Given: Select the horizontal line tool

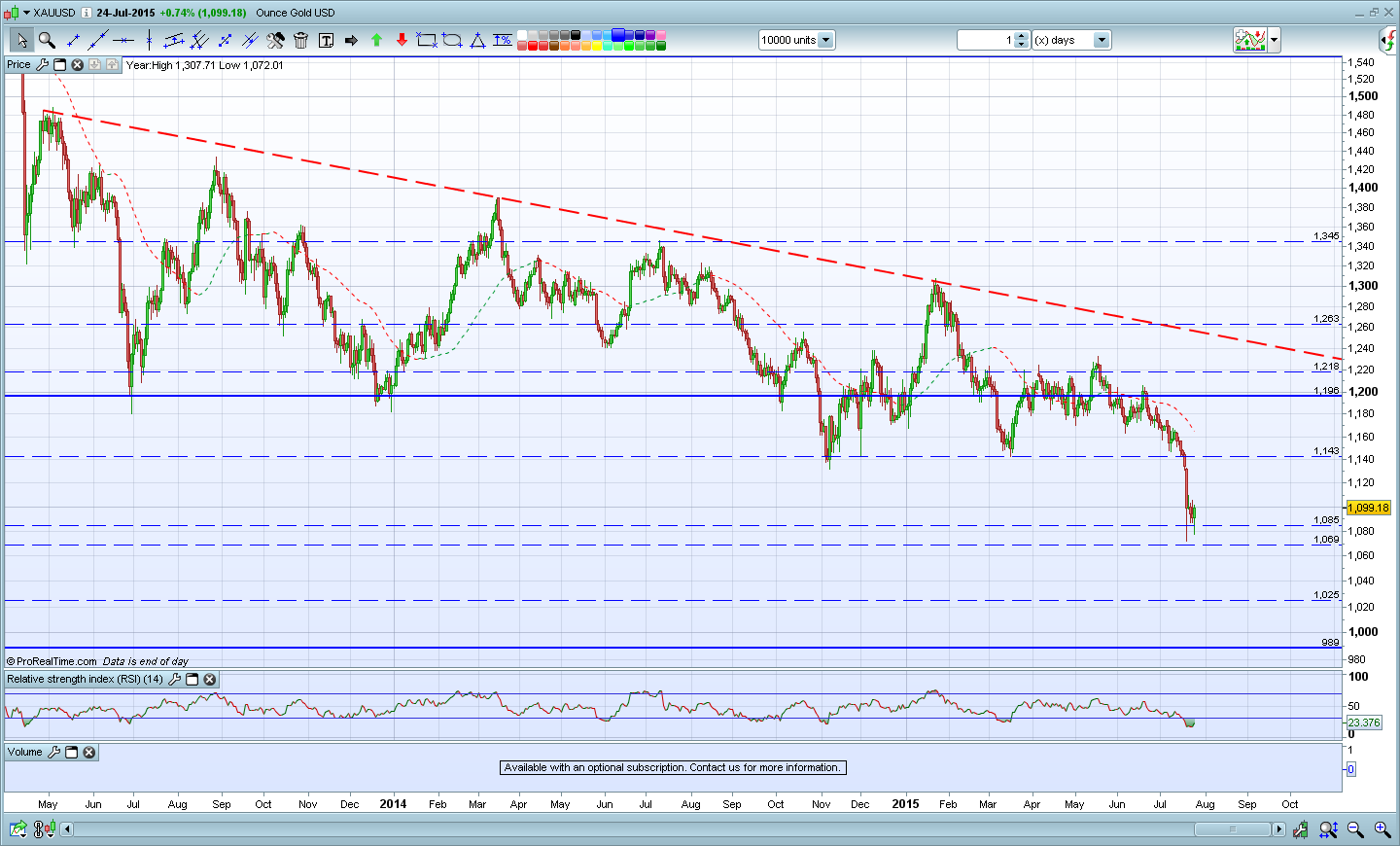Looking at the screenshot, I should (x=123, y=40).
